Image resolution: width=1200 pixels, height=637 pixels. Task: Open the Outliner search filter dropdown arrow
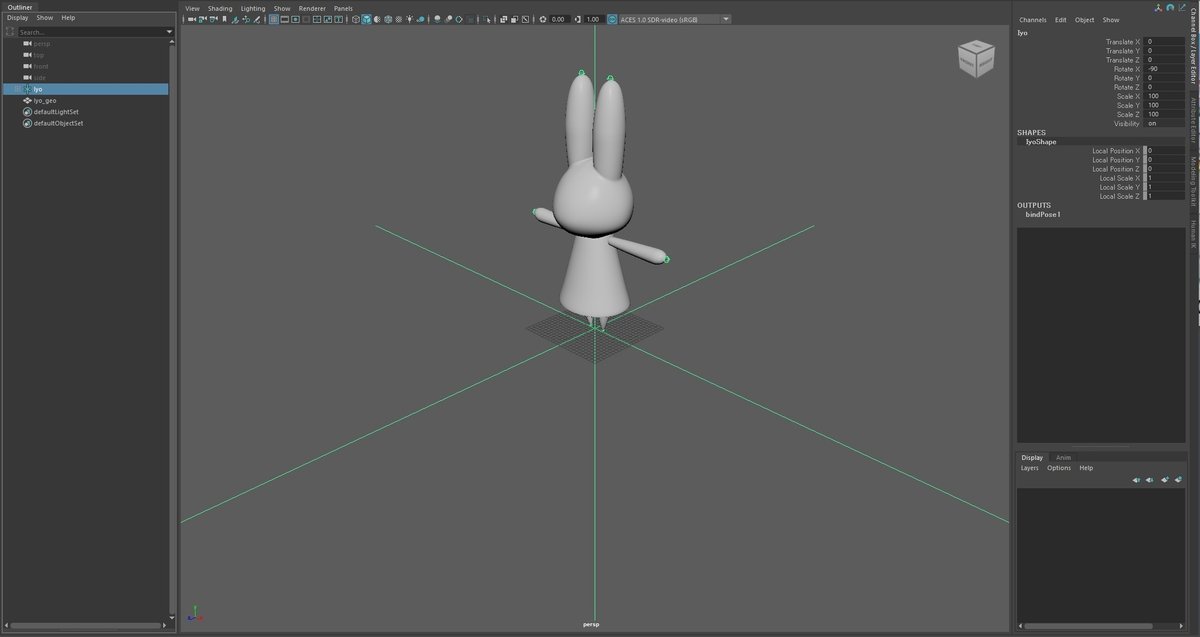click(169, 32)
